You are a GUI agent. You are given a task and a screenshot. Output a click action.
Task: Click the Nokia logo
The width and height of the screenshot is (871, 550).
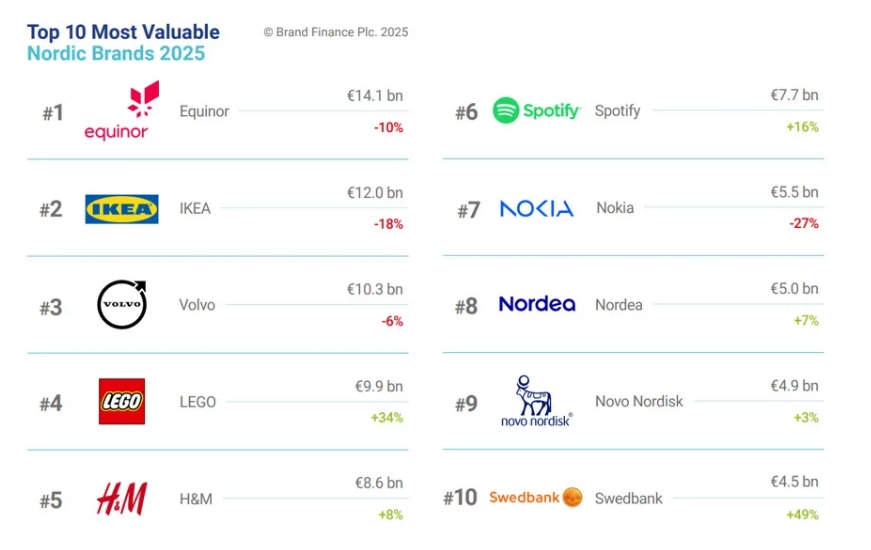tap(536, 209)
